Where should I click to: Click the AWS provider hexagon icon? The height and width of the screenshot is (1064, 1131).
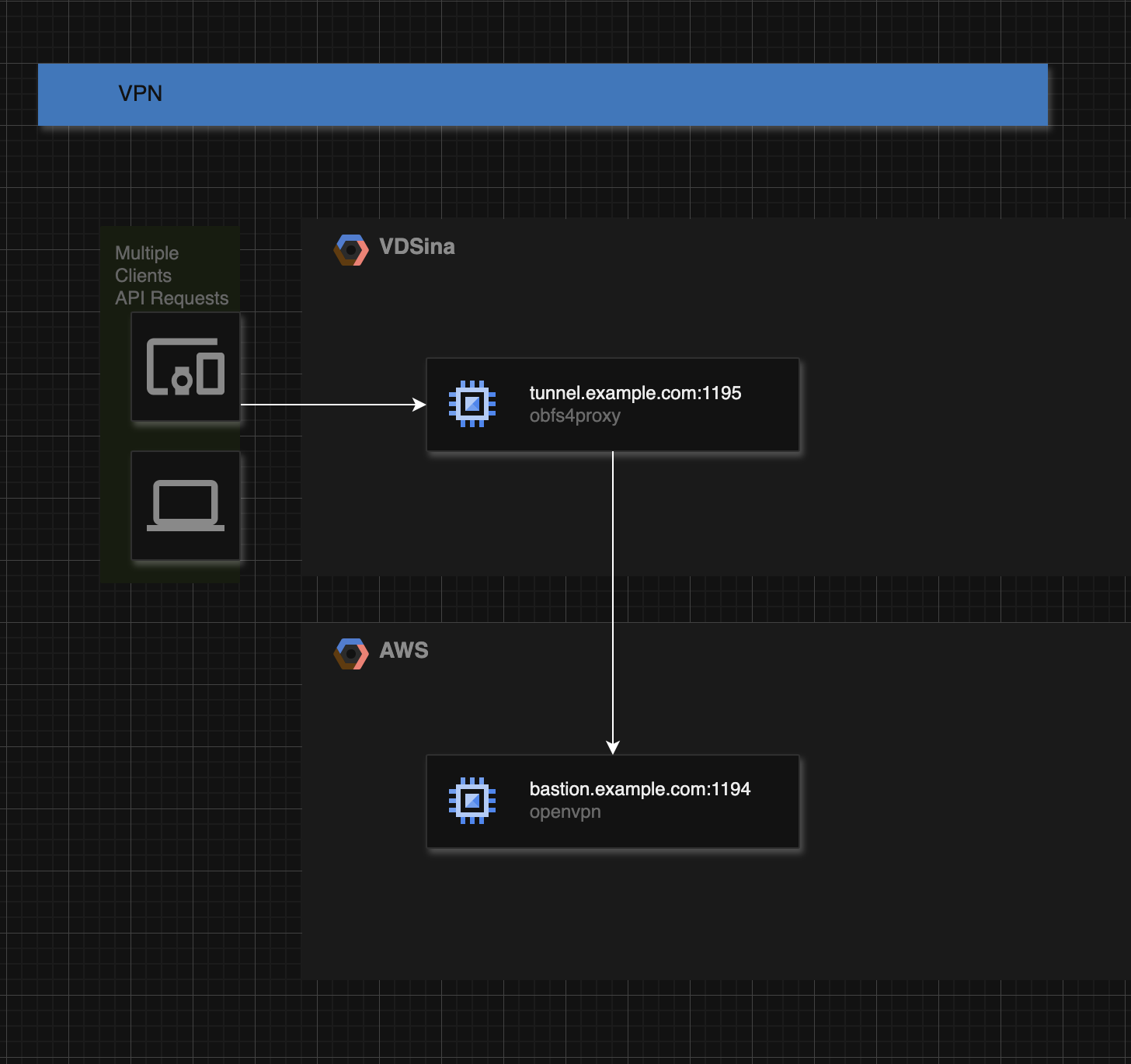(x=350, y=653)
